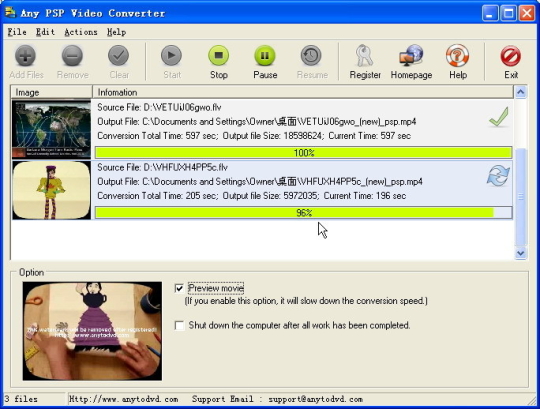
Task: Close the Any PSP Video Converter window
Action: [527, 14]
